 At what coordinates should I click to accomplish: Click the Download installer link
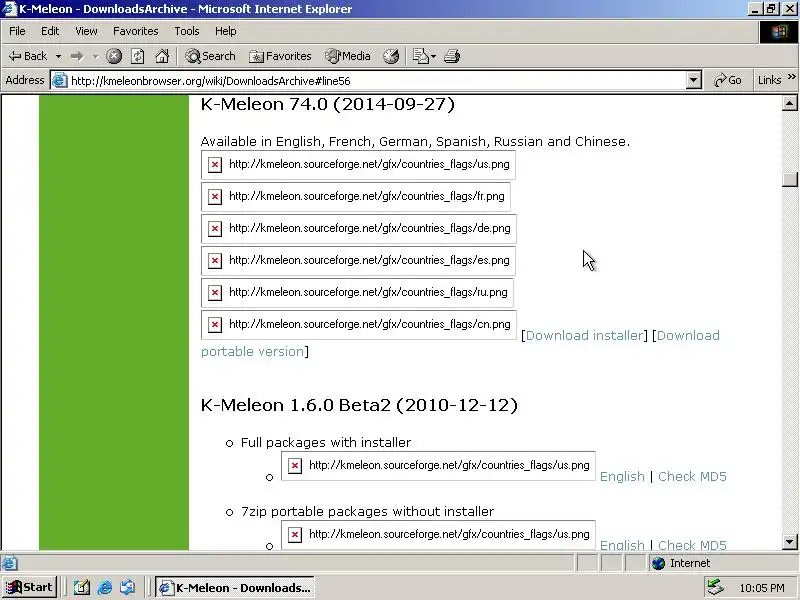[x=584, y=335]
